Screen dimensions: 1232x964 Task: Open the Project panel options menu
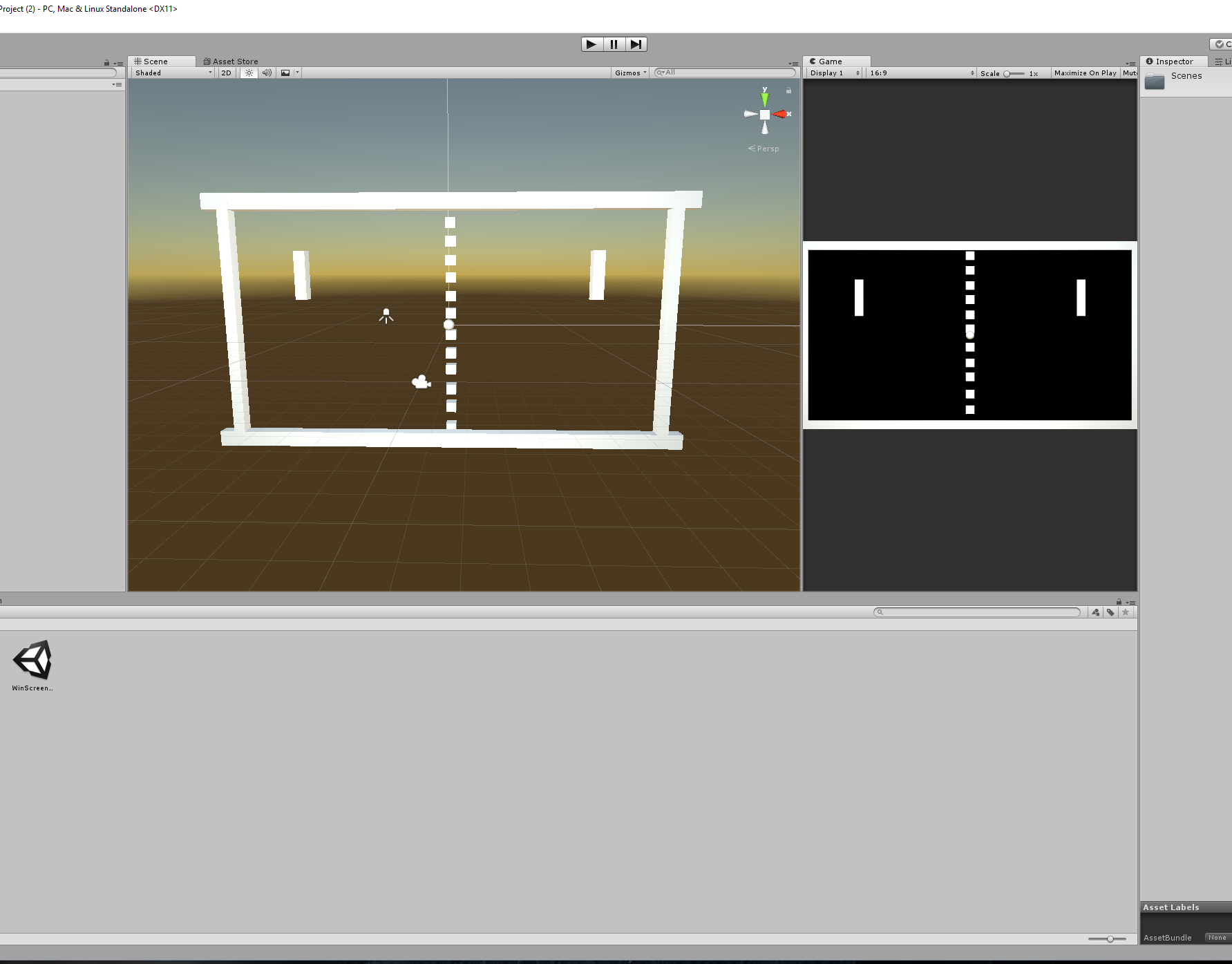pos(1130,603)
